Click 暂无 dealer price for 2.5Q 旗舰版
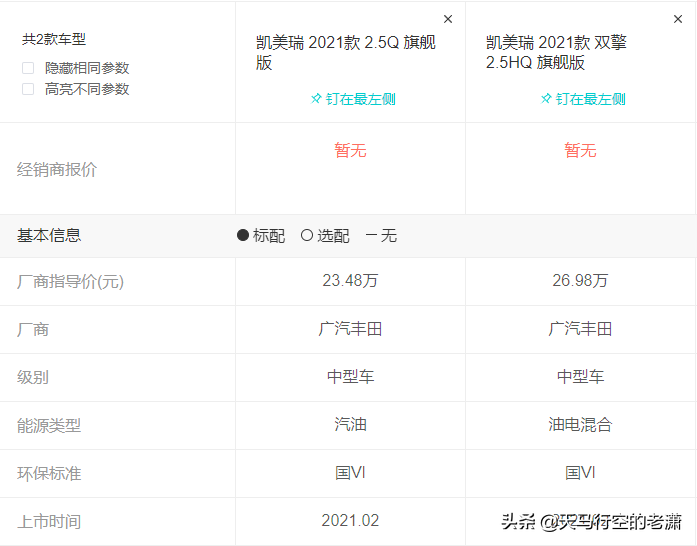Screen dimensions: 697x546 (350, 150)
